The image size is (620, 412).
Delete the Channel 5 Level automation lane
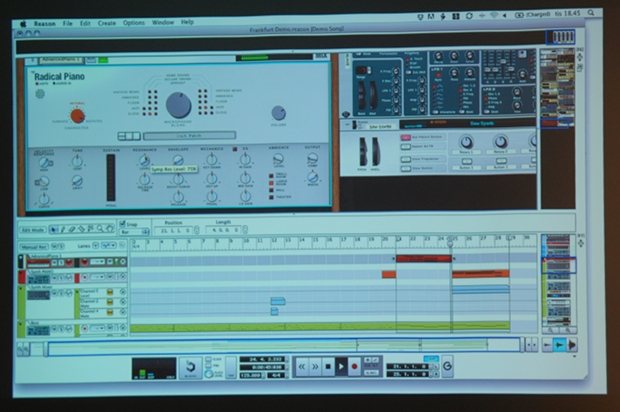click(123, 292)
